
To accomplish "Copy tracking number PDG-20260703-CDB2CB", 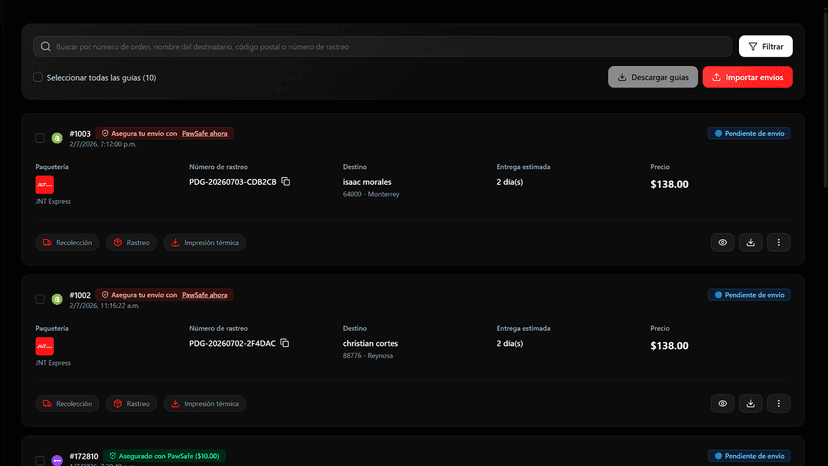I will 286,182.
